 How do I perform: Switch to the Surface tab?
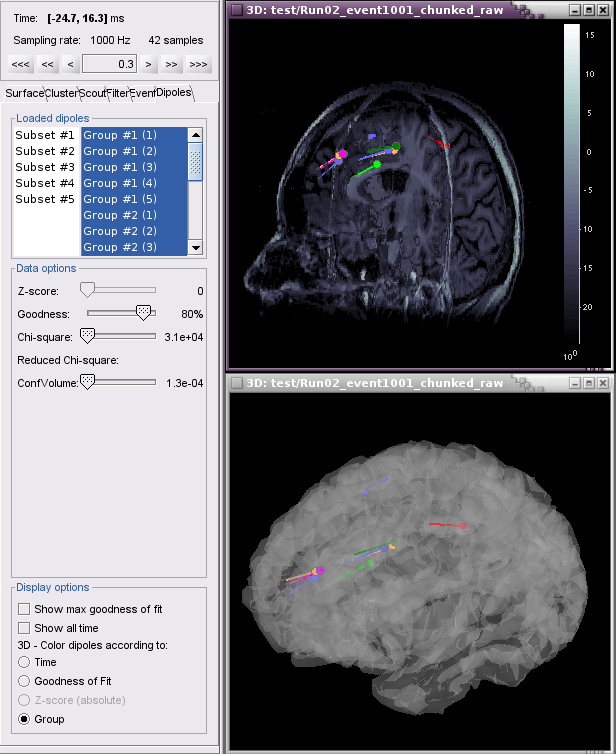24,93
